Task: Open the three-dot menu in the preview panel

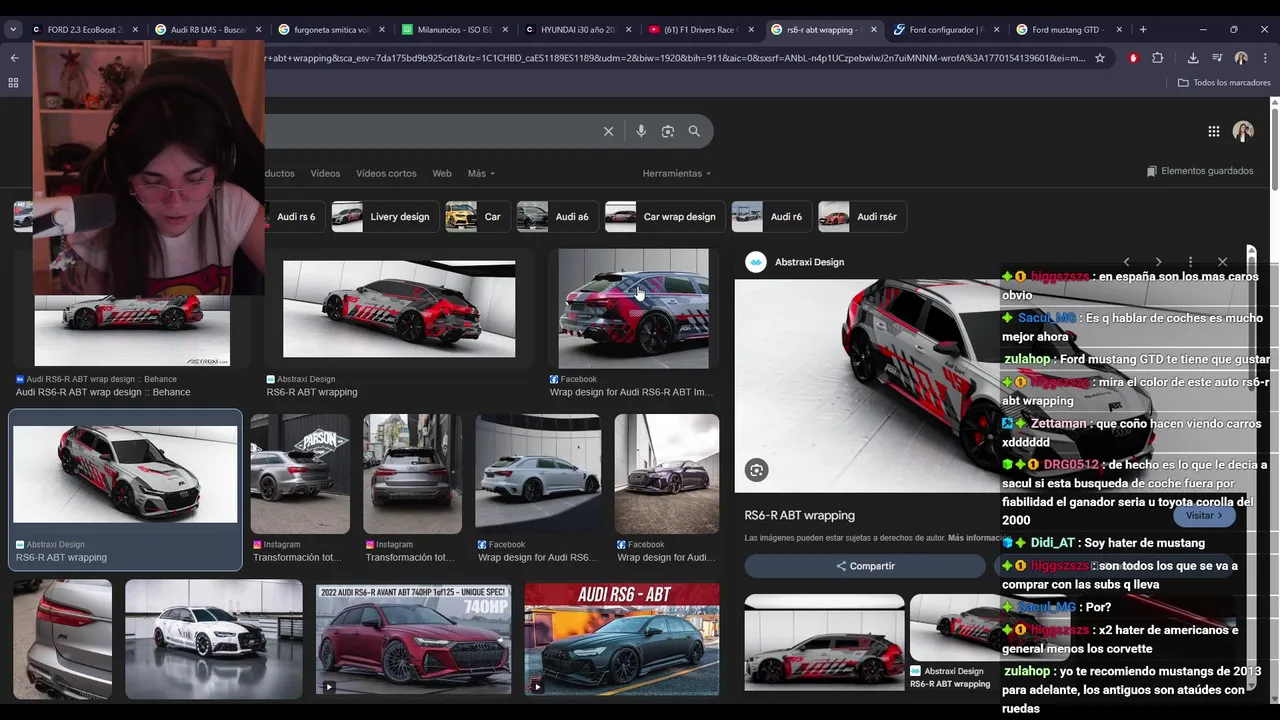Action: pyautogui.click(x=1190, y=262)
